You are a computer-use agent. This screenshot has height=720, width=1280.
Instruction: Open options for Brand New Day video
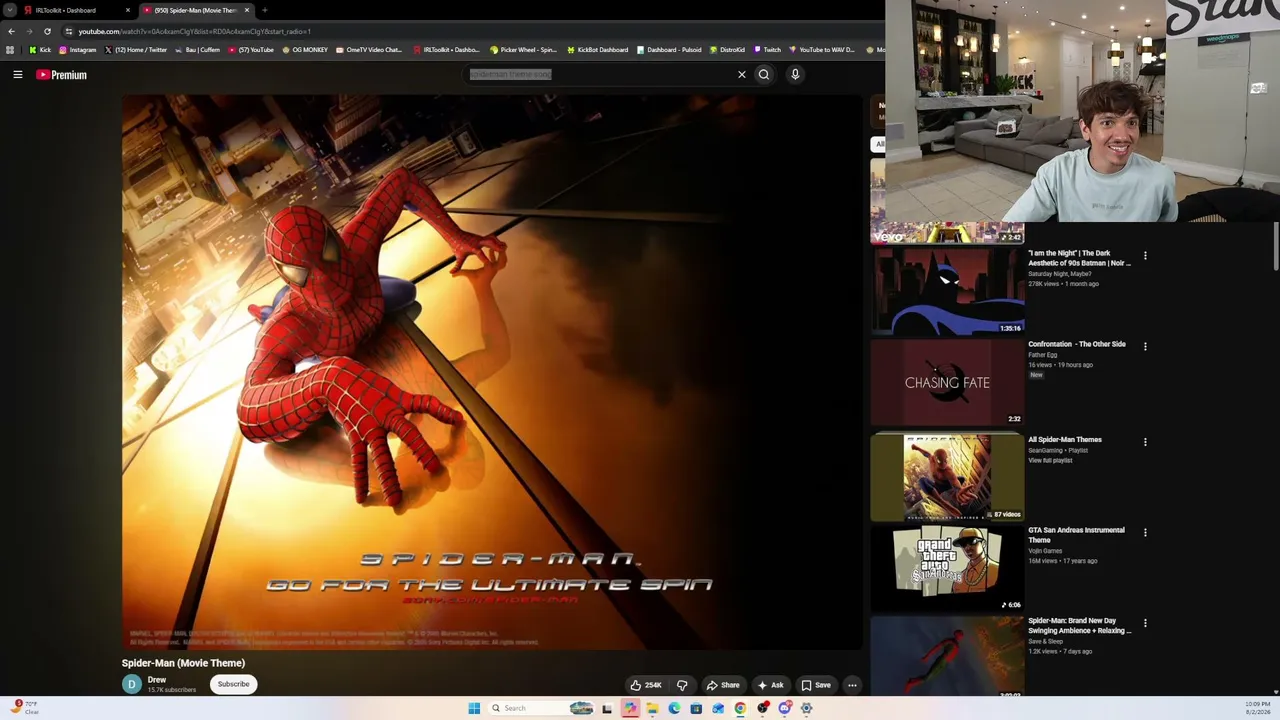point(1145,624)
